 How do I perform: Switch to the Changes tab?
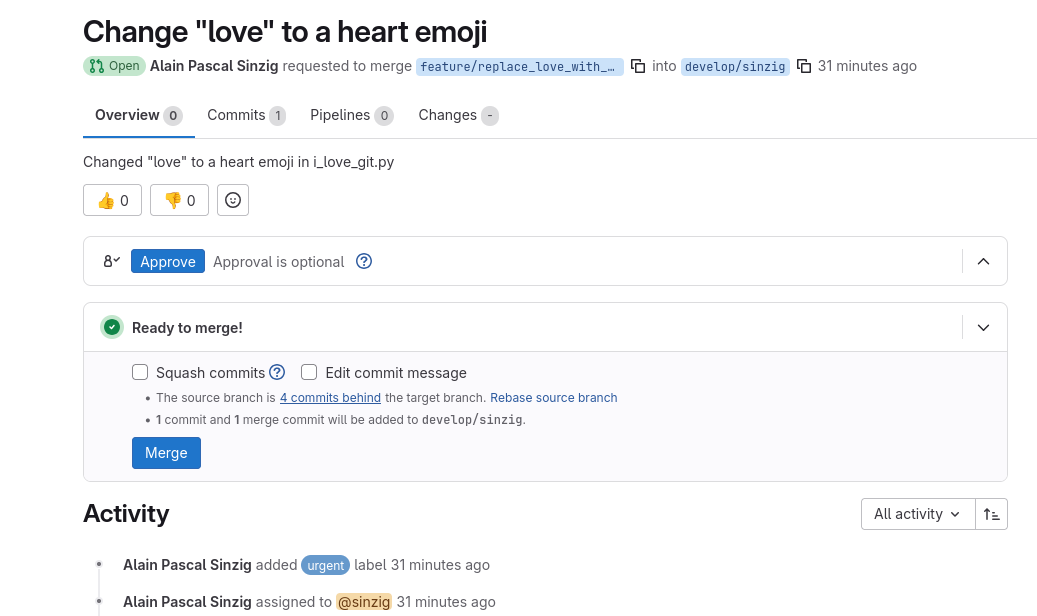(x=457, y=115)
